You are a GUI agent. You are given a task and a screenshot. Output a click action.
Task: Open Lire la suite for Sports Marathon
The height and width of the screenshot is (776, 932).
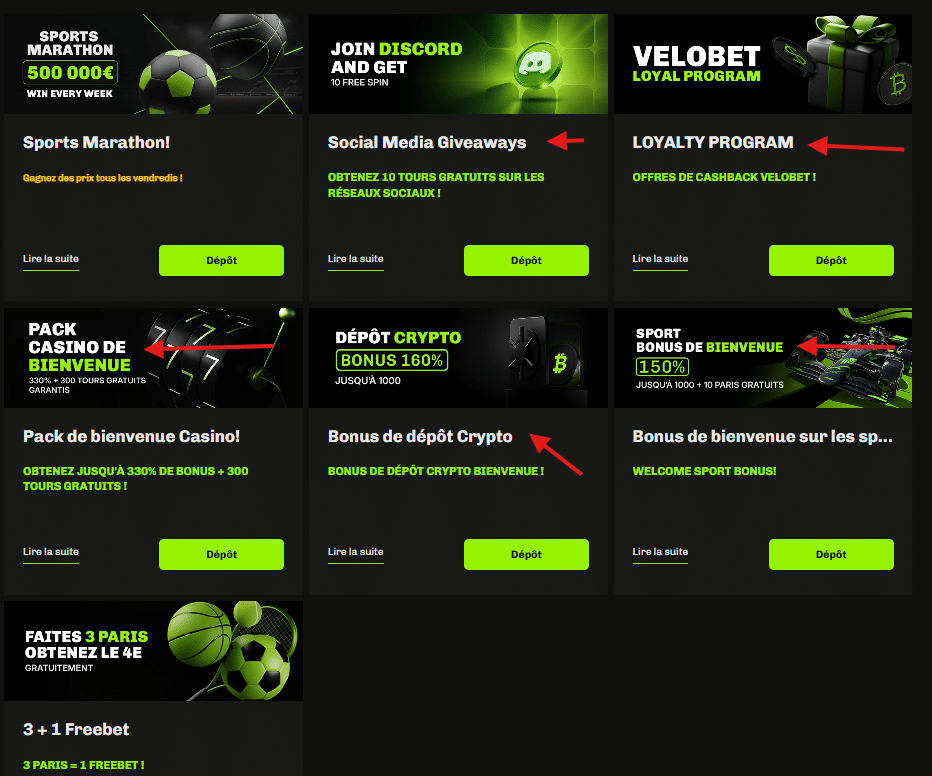[51, 259]
